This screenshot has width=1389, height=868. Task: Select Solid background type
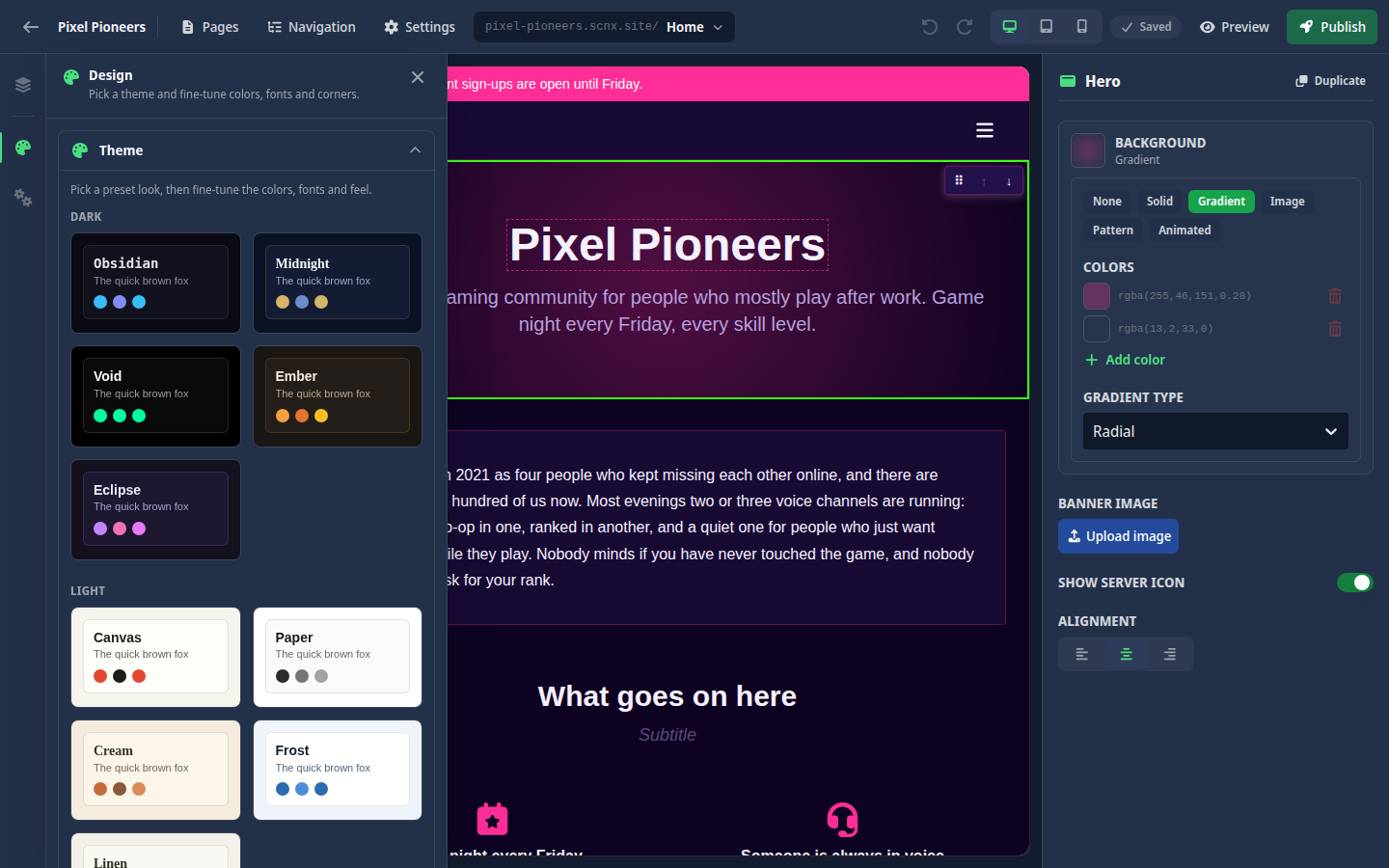[x=1159, y=202]
